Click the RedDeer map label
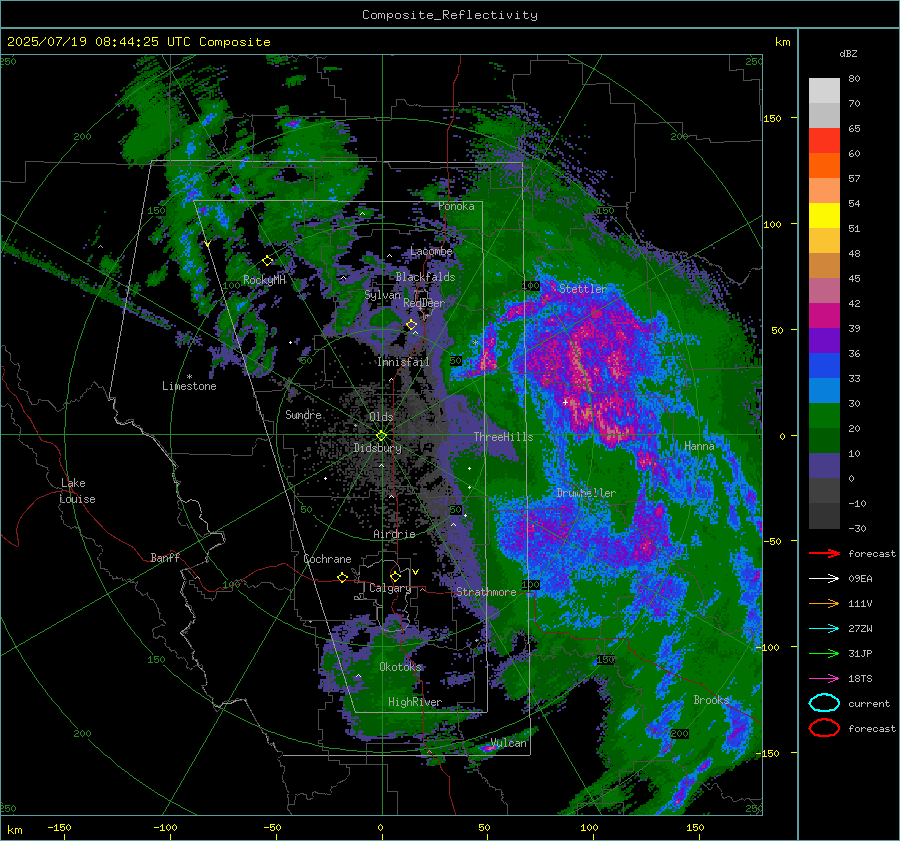The height and width of the screenshot is (841, 900). coord(424,303)
